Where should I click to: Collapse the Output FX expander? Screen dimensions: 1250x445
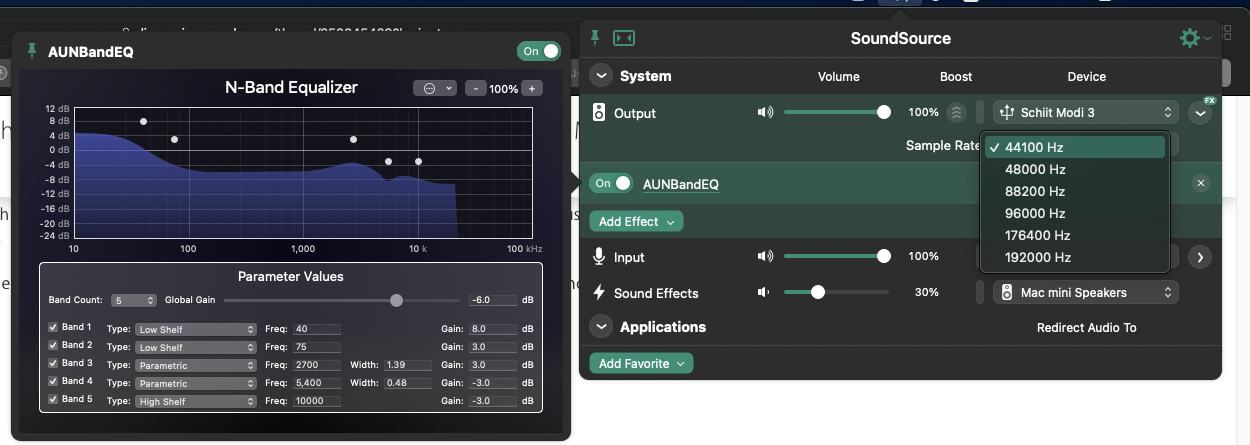(x=1201, y=113)
